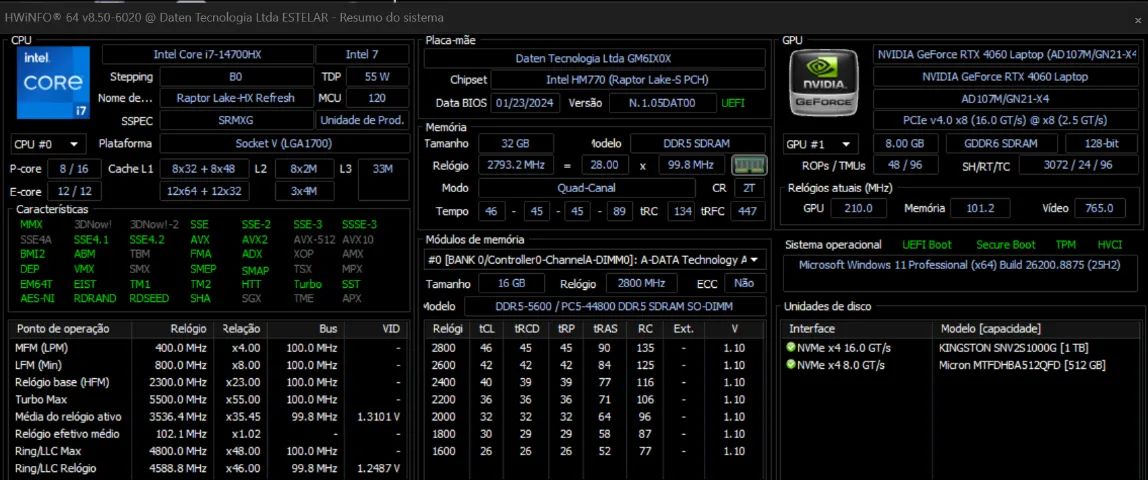Click the MCU 120 value

(377, 98)
